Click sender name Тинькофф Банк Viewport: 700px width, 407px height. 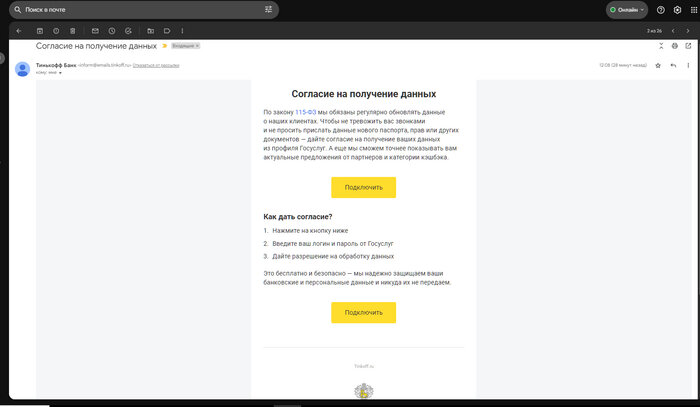click(56, 65)
